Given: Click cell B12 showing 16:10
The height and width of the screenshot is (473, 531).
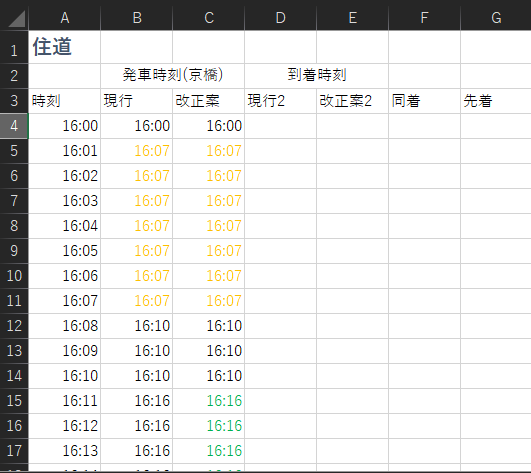Looking at the screenshot, I should pos(137,326).
